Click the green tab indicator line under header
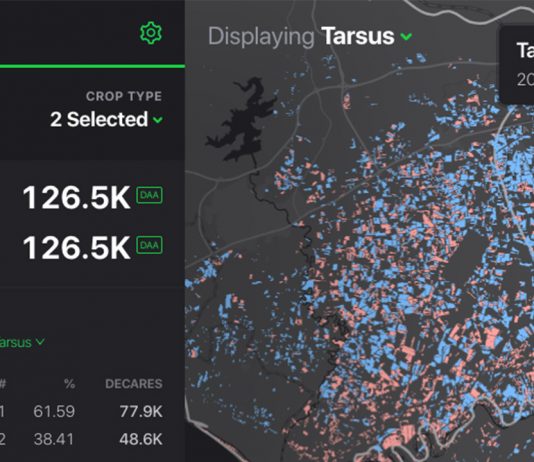This screenshot has height=462, width=534. 92,66
